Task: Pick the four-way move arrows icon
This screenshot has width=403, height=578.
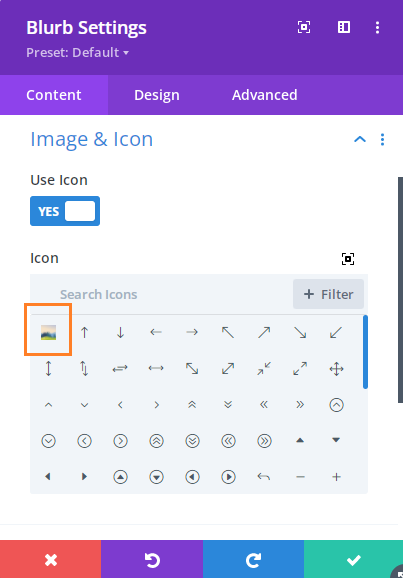Action: [336, 369]
